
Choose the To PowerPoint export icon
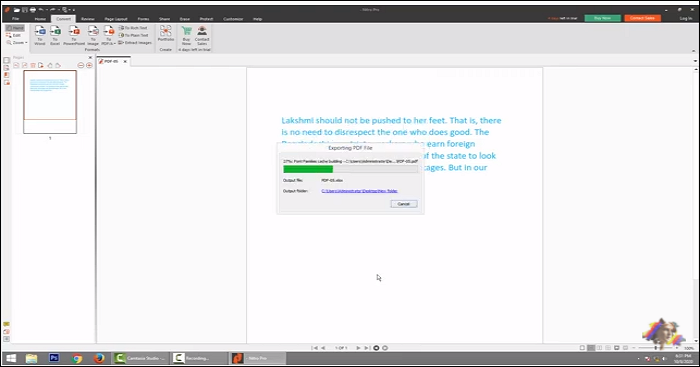click(x=74, y=35)
